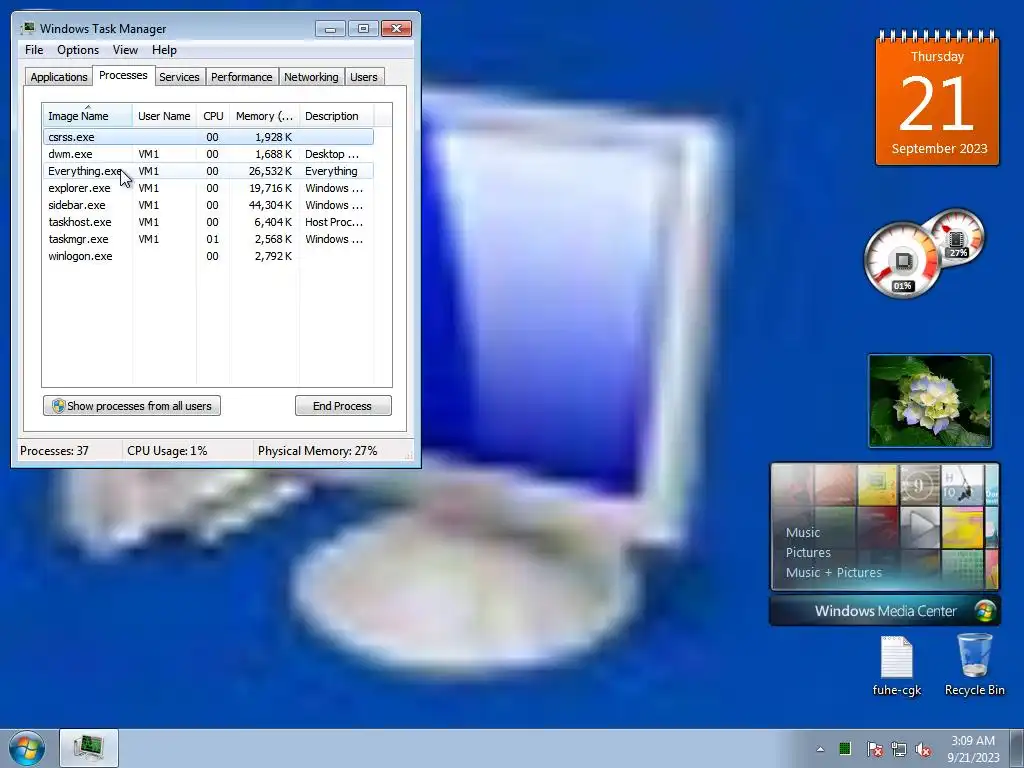Click the Calendar gadget showing Thursday 21
The width and height of the screenshot is (1024, 768).
pyautogui.click(x=937, y=99)
